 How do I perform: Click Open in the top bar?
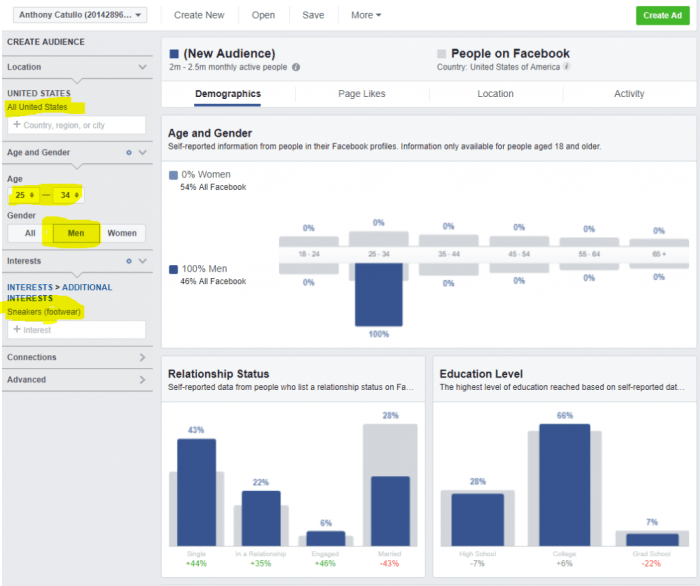[263, 15]
